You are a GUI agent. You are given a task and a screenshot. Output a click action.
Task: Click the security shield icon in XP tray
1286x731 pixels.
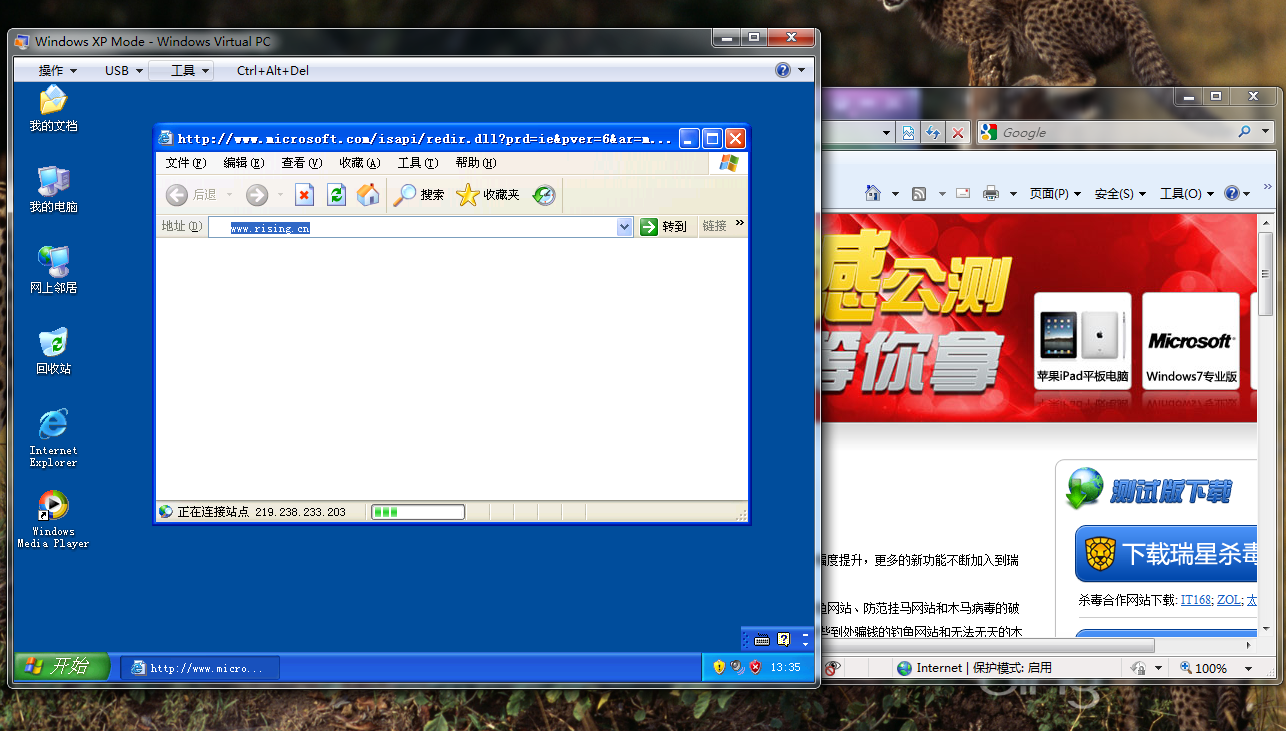pos(719,667)
